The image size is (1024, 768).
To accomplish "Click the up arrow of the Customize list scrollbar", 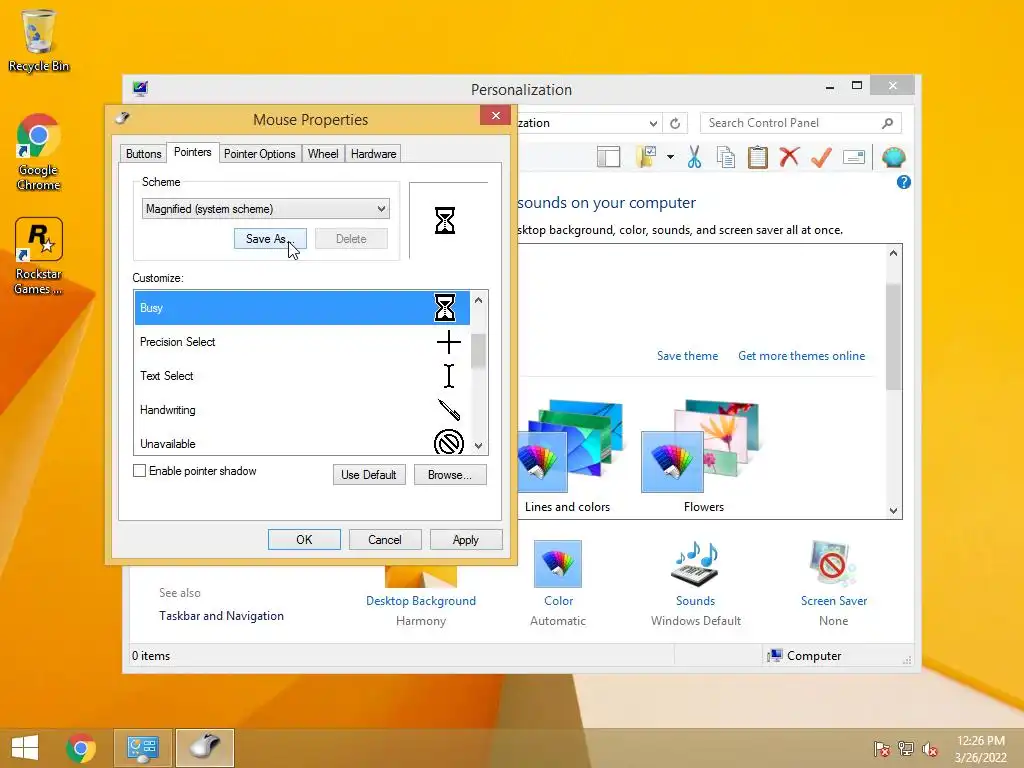I will 479,300.
